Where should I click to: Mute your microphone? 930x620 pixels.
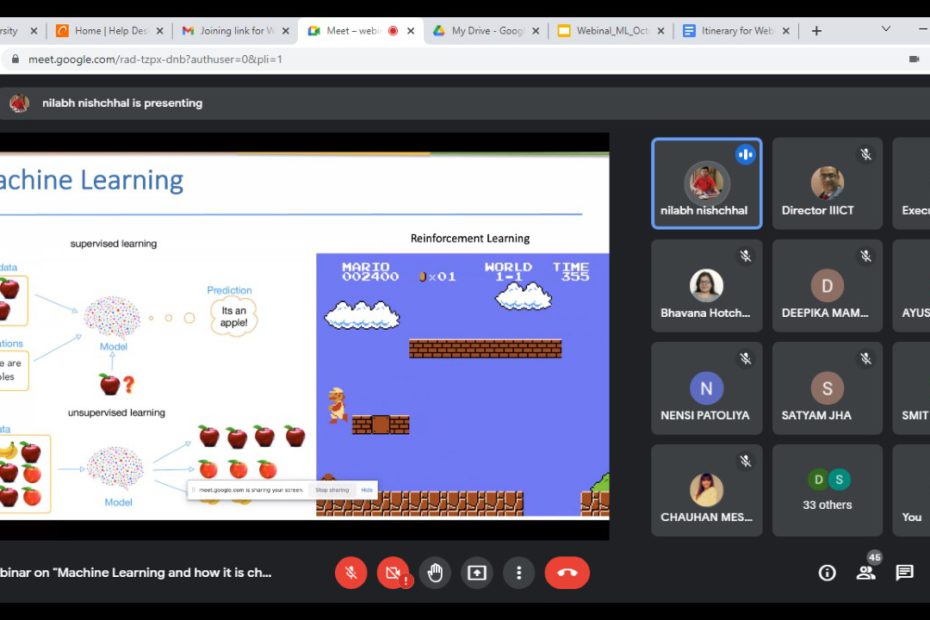tap(350, 573)
